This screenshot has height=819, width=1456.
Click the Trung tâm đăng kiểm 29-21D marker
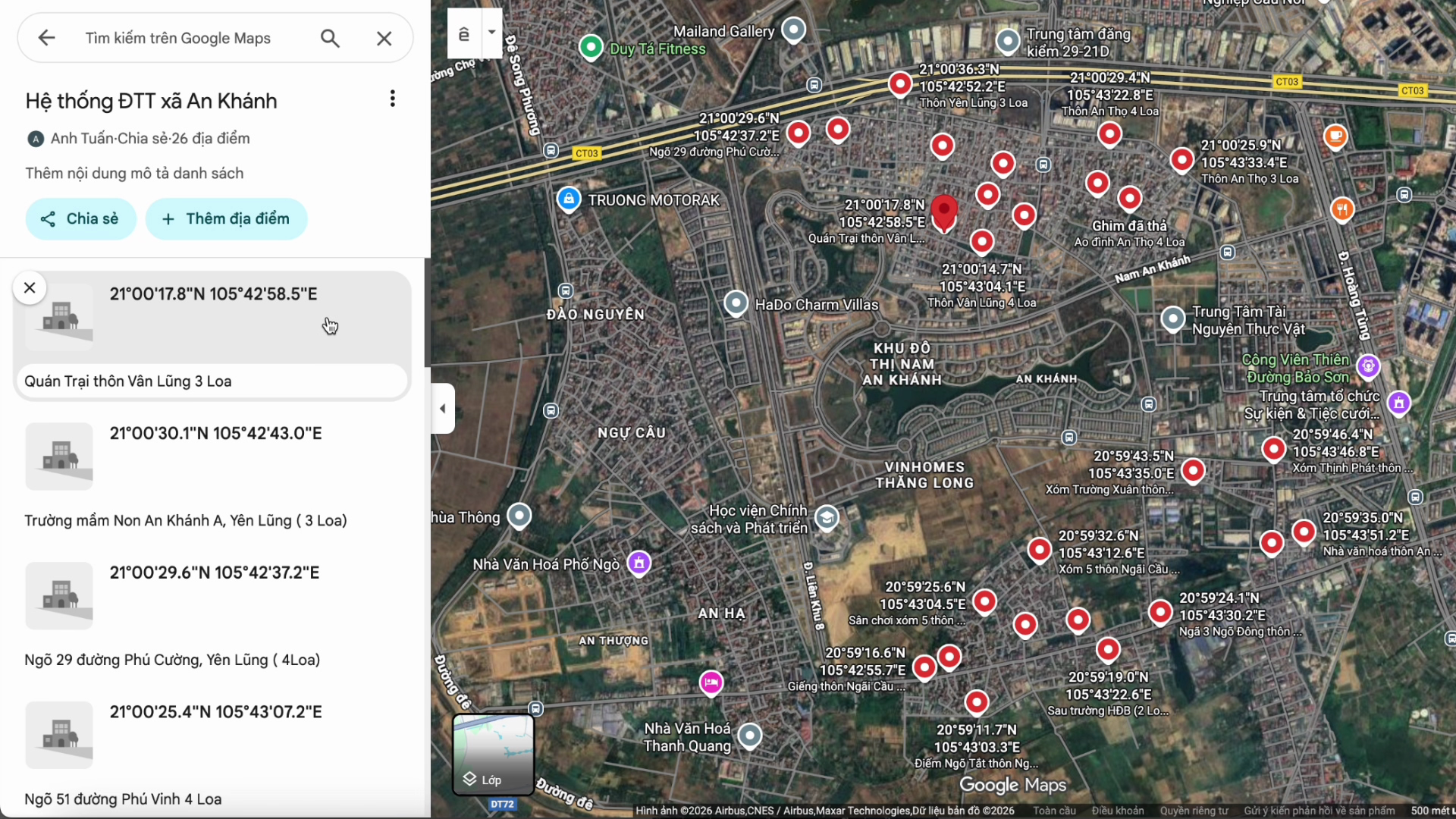pyautogui.click(x=1008, y=41)
